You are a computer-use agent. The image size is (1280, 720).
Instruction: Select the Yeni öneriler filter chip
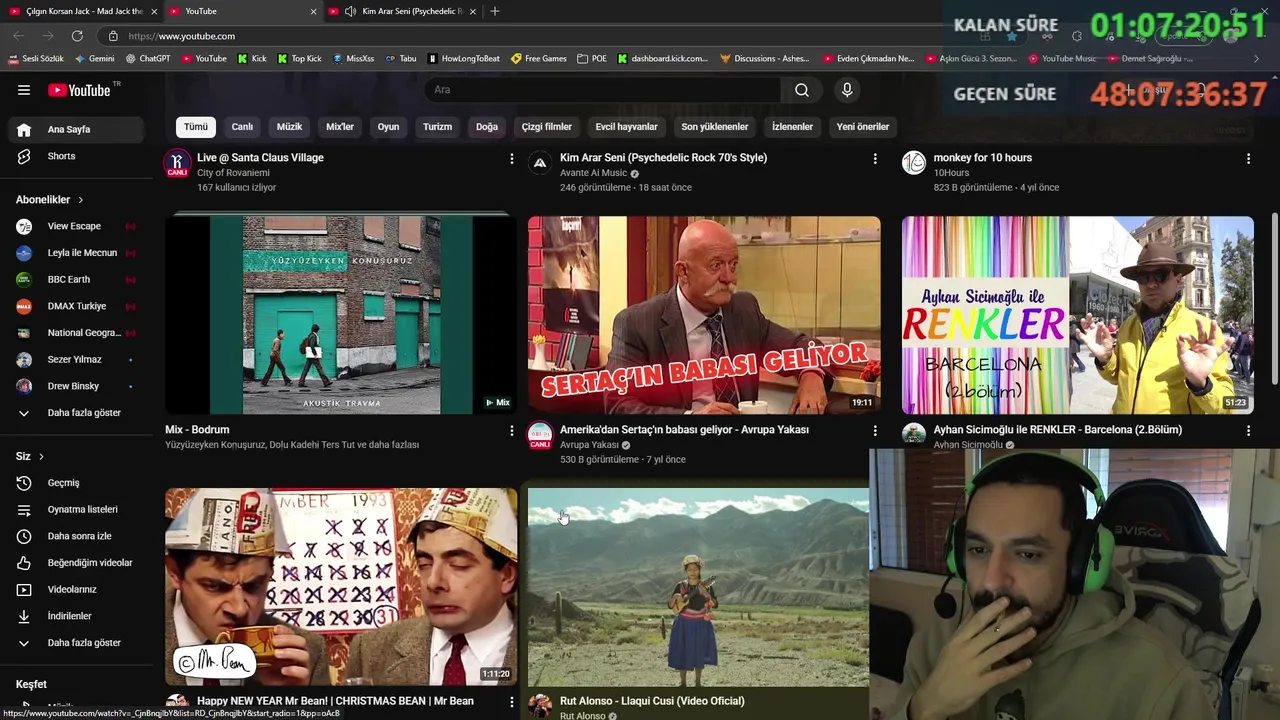863,127
